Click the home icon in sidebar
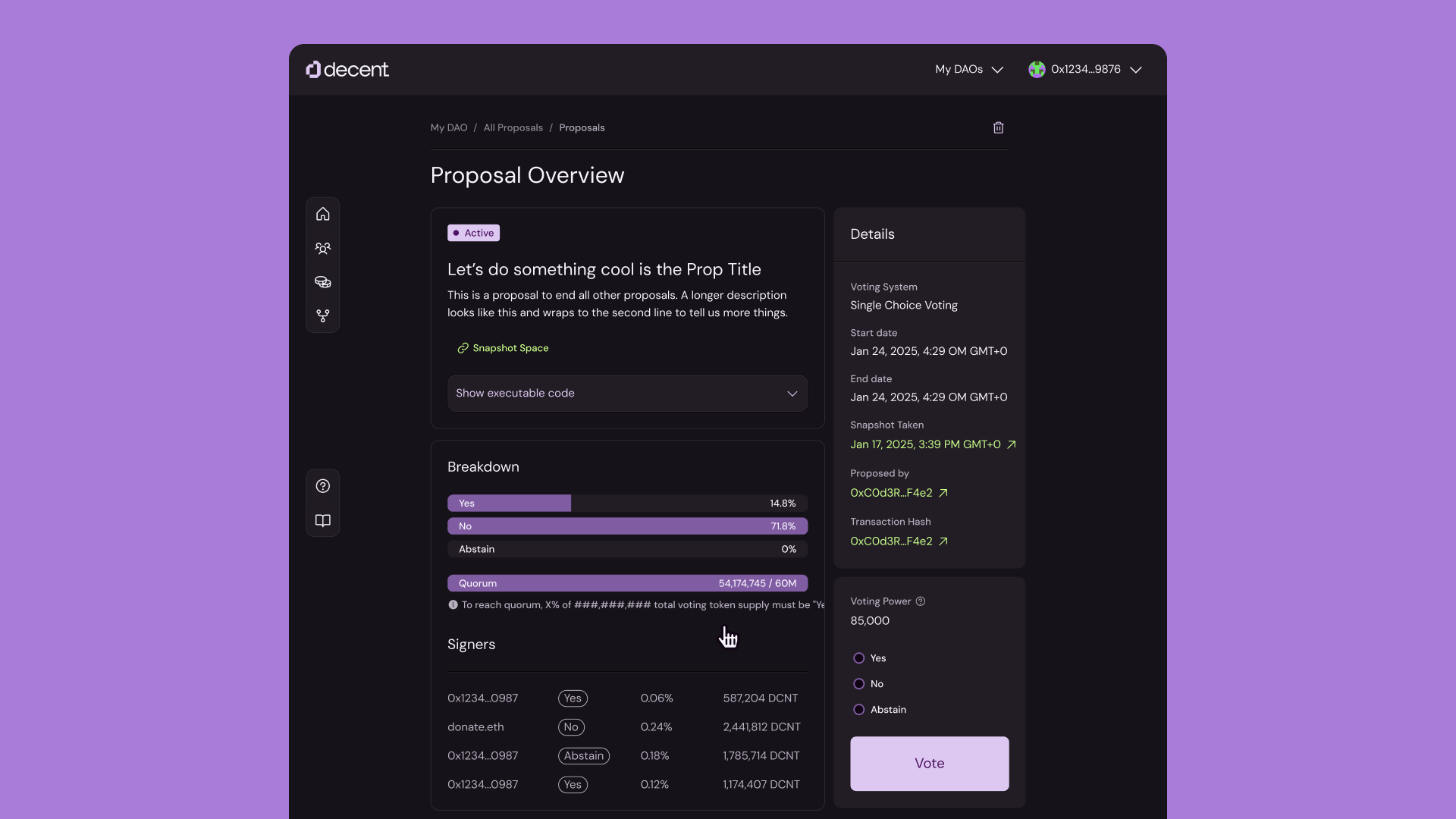 323,215
